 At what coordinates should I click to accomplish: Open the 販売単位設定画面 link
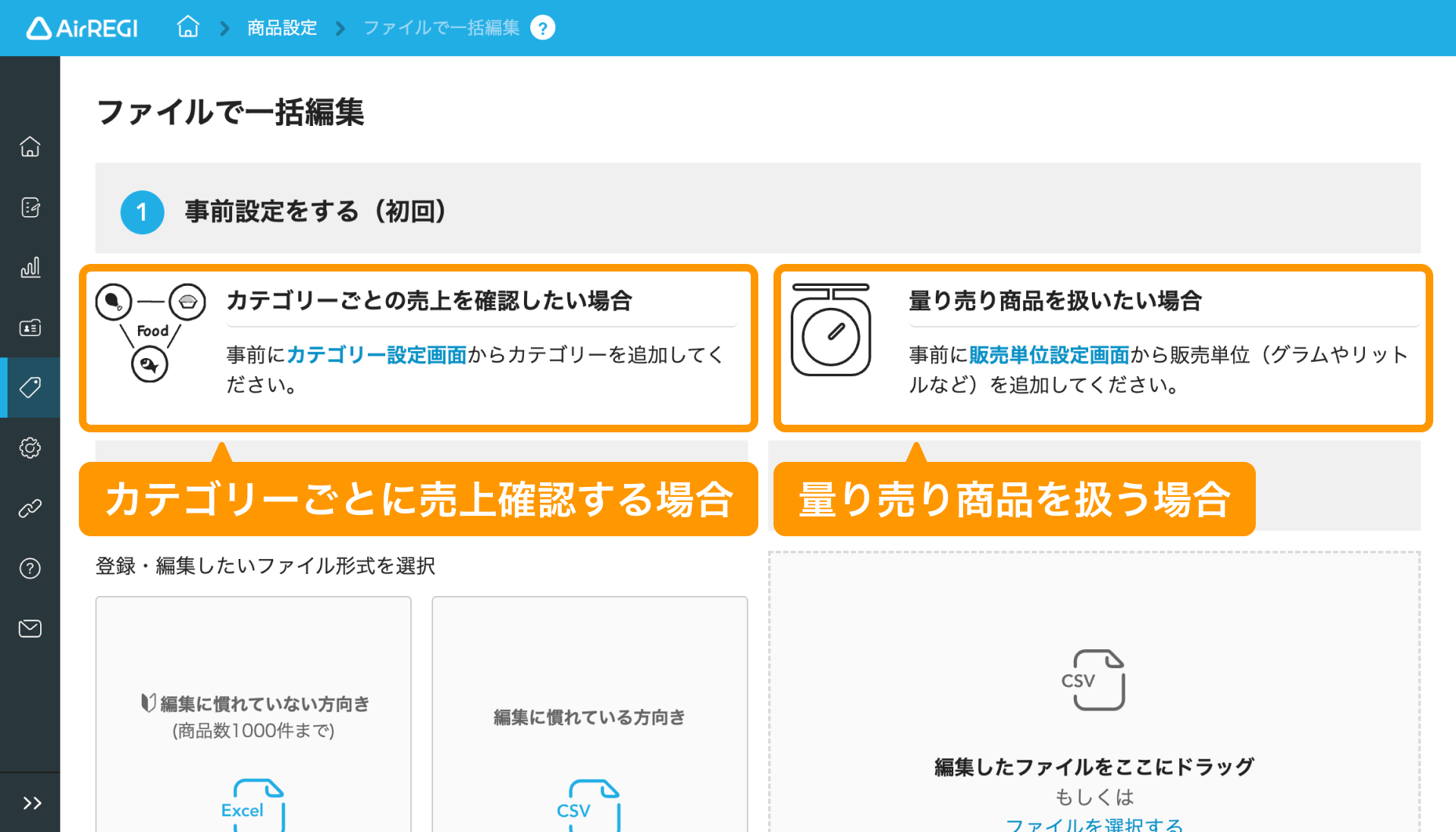(x=1050, y=355)
